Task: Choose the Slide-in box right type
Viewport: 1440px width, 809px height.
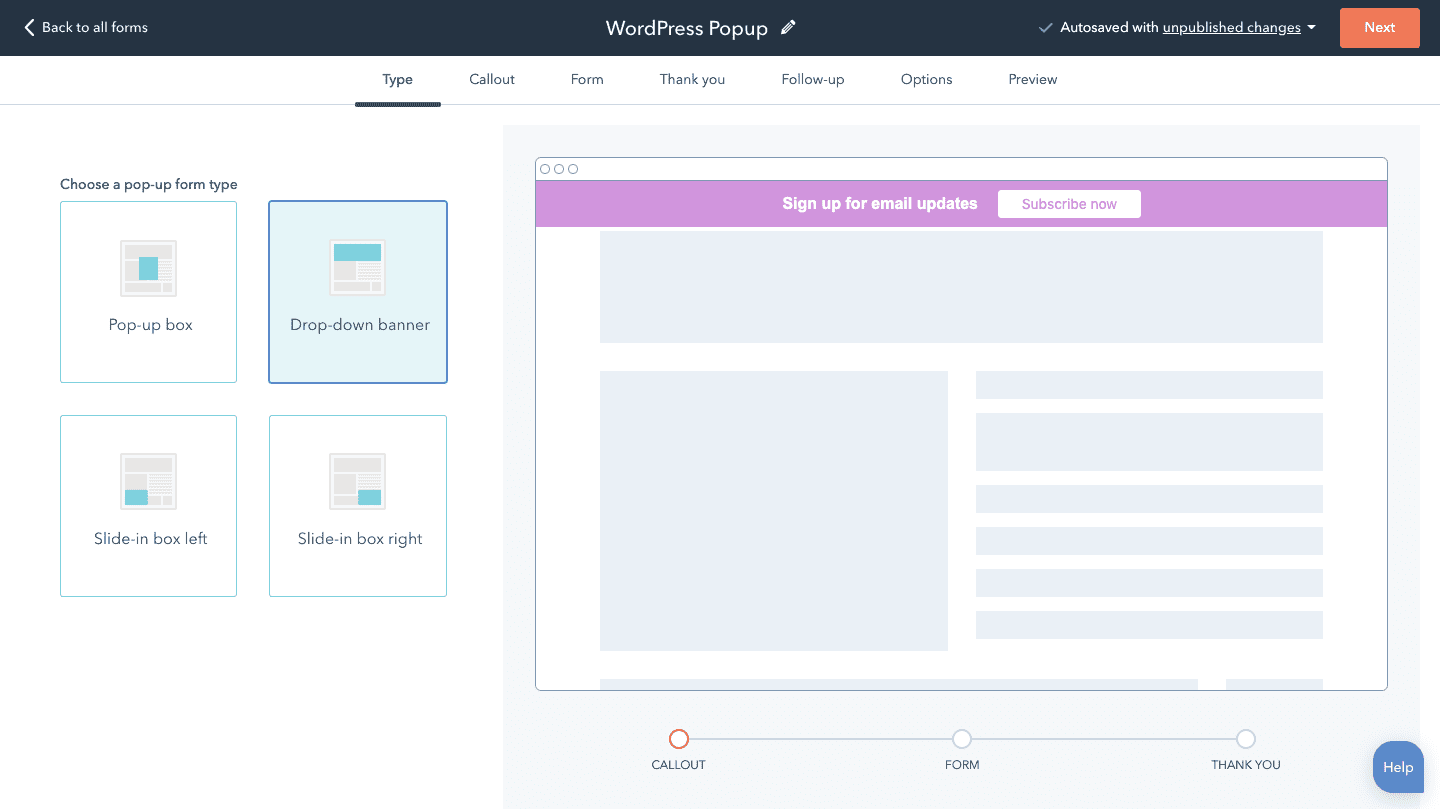Action: coord(358,506)
